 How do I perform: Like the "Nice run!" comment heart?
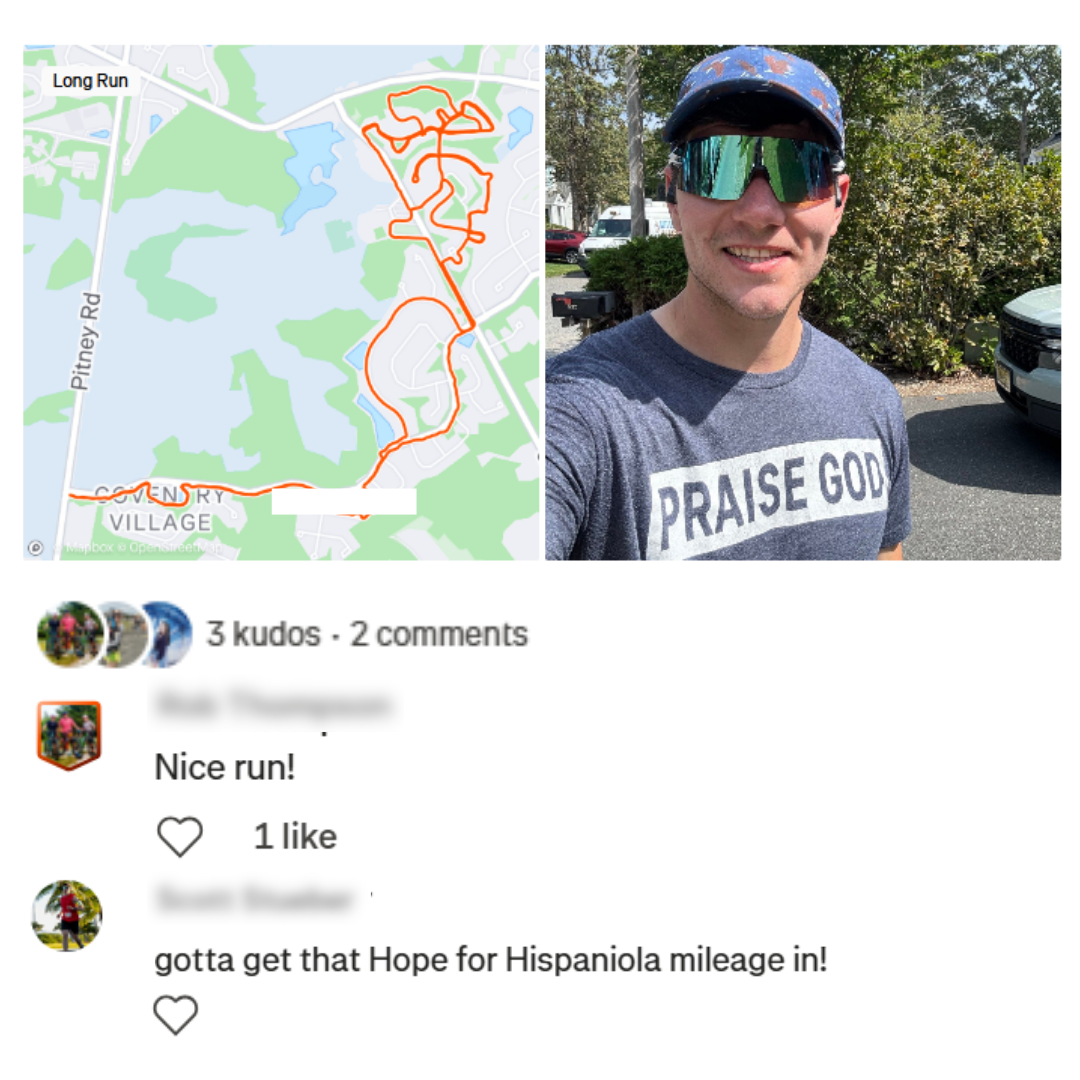point(180,836)
